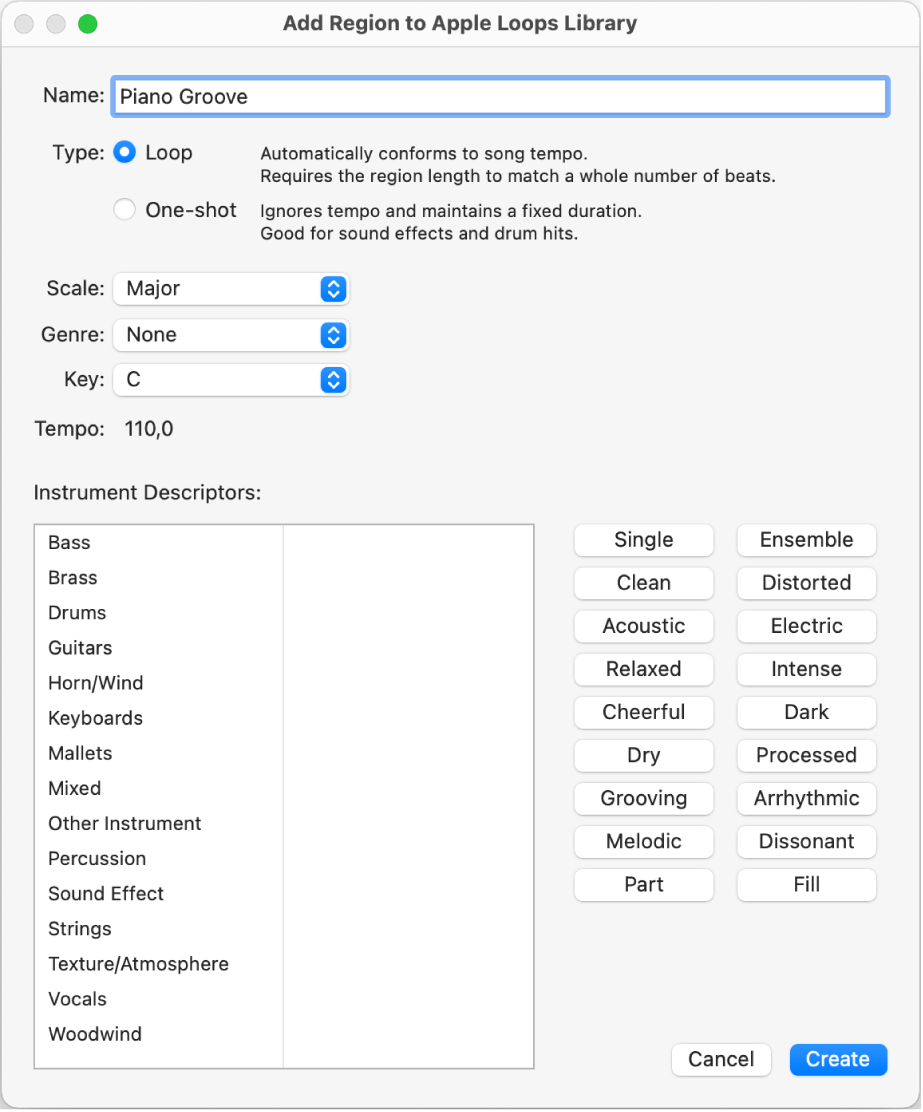Create the Apple Loop

(x=838, y=1059)
